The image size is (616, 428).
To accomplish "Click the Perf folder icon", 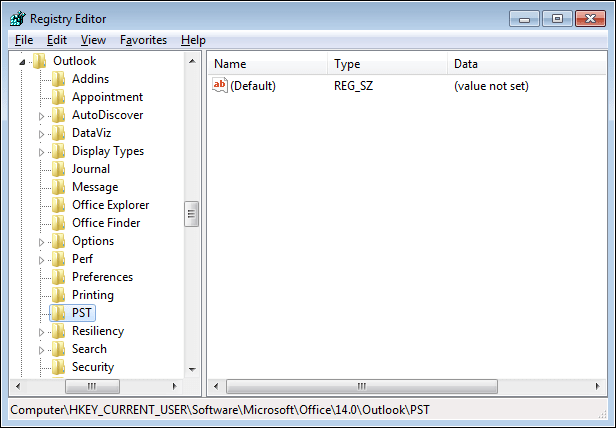I will pyautogui.click(x=59, y=259).
